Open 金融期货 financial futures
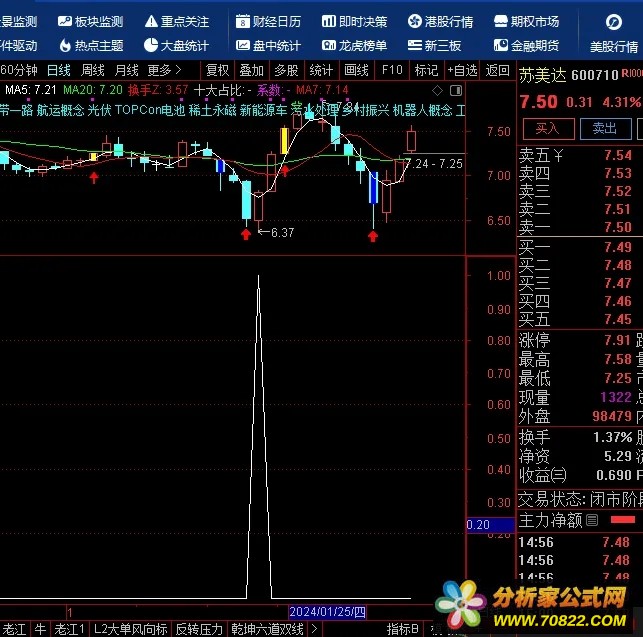This screenshot has width=643, height=637. pos(527,45)
